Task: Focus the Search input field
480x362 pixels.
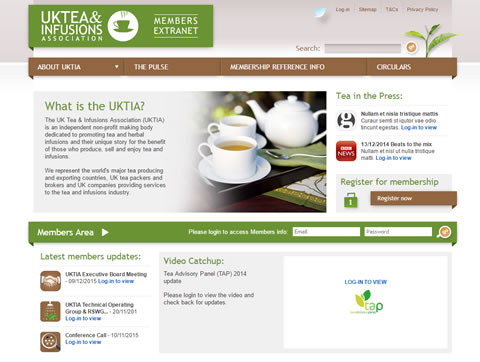Action: click(363, 48)
